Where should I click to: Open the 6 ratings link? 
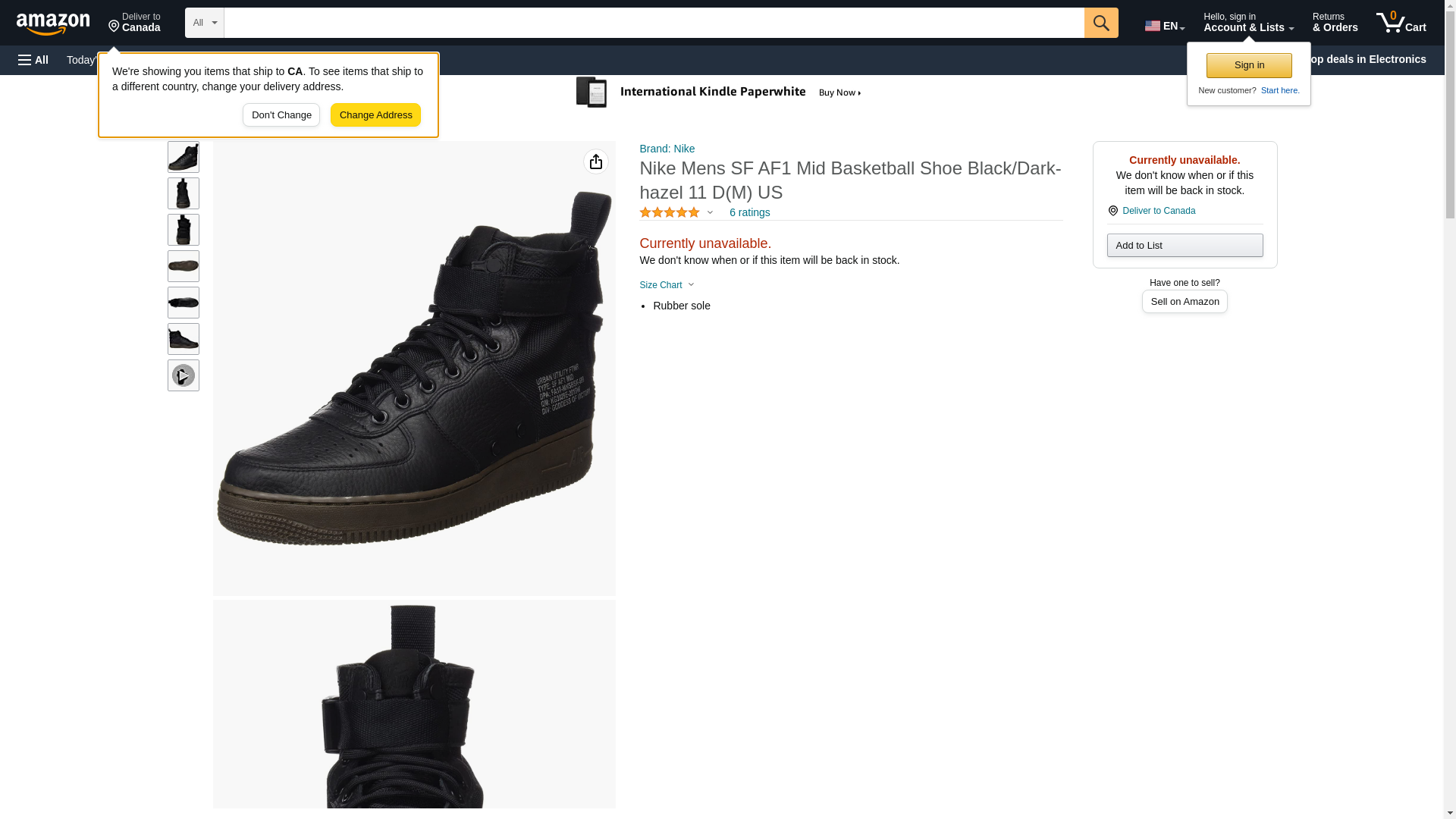749,213
